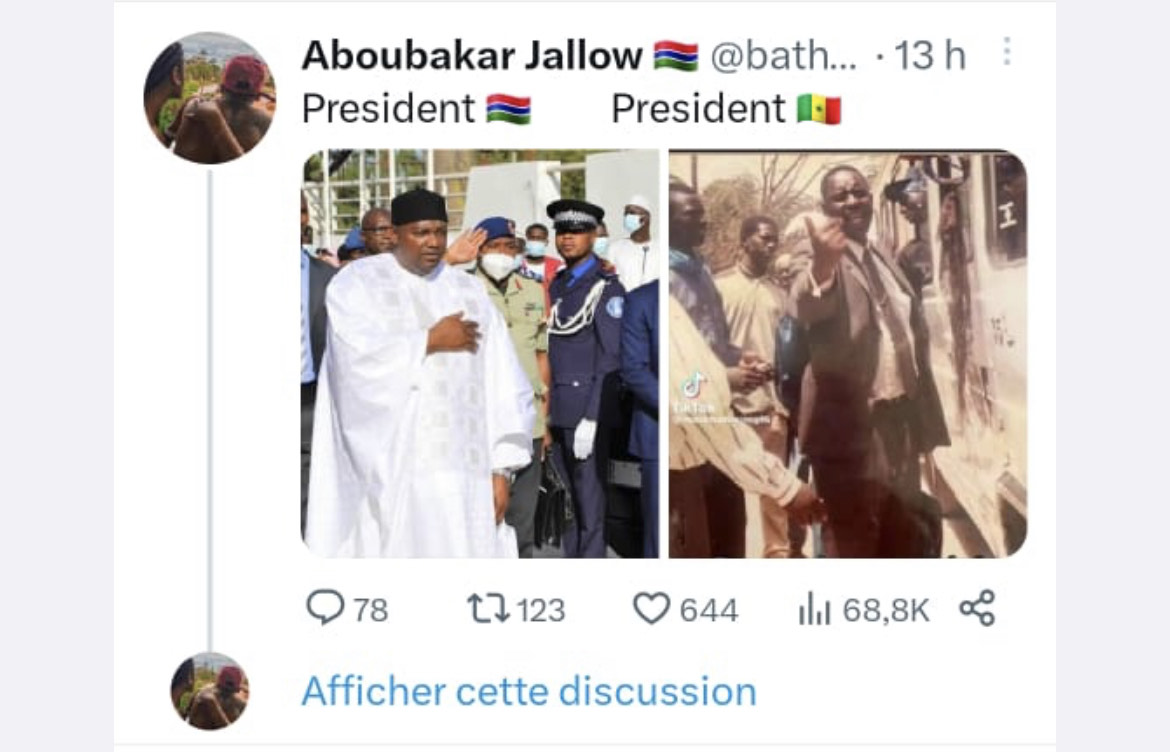Click the Senegal flag emoji in tweet text

click(819, 109)
